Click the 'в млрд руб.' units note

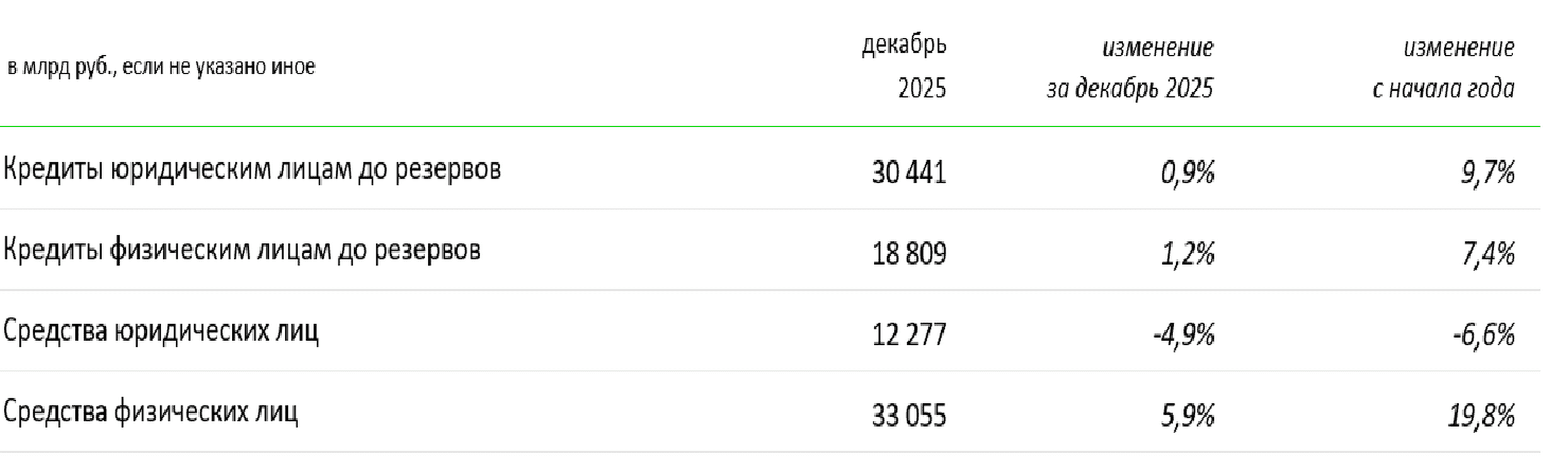pyautogui.click(x=161, y=67)
